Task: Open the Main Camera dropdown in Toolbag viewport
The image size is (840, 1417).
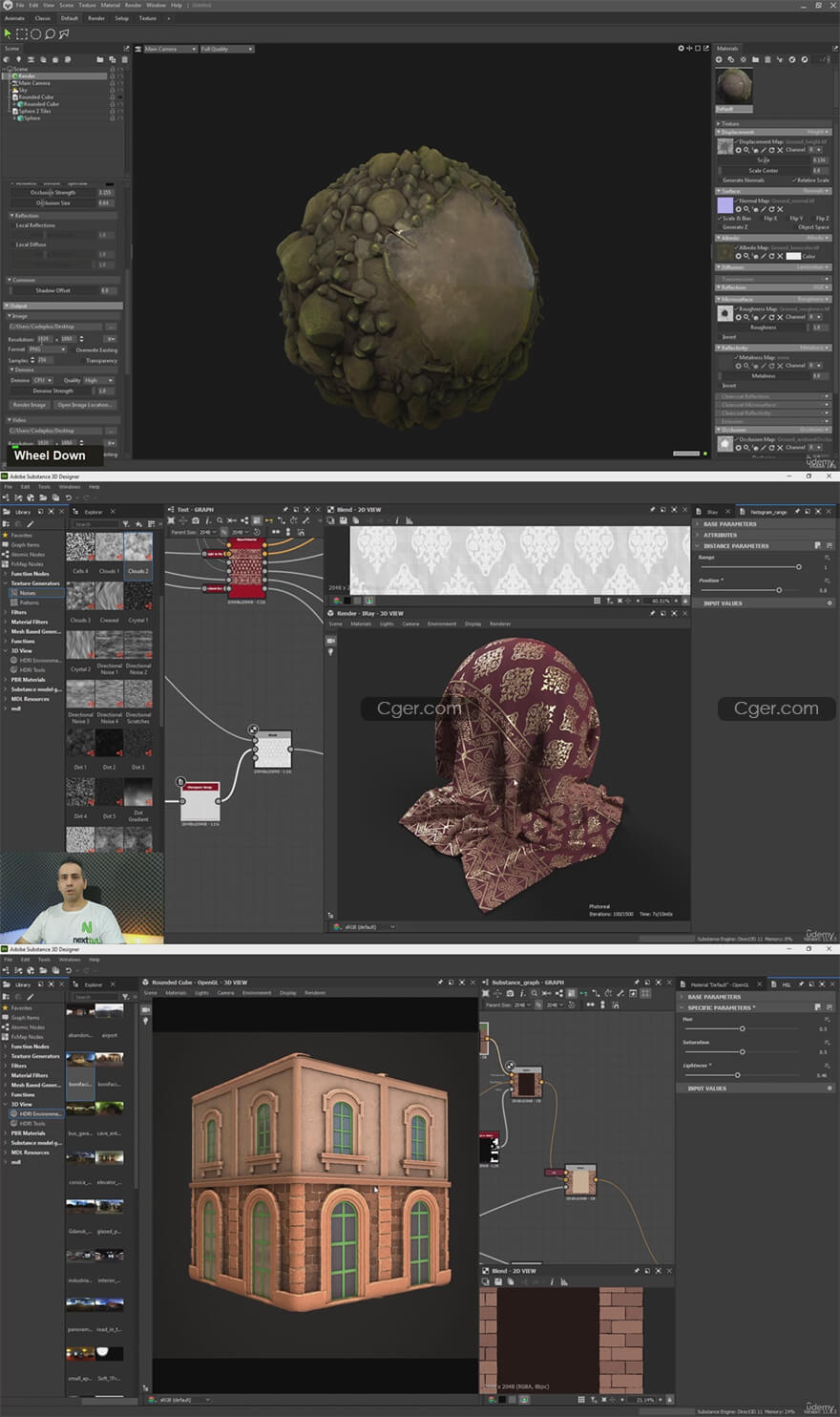Action: click(x=169, y=49)
